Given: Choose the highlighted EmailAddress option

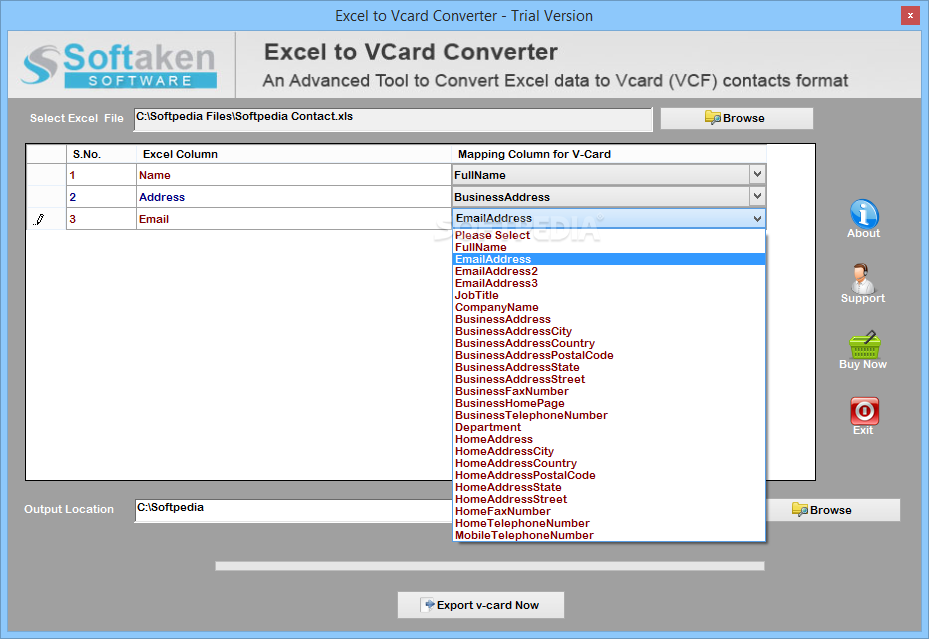Looking at the screenshot, I should tap(609, 259).
